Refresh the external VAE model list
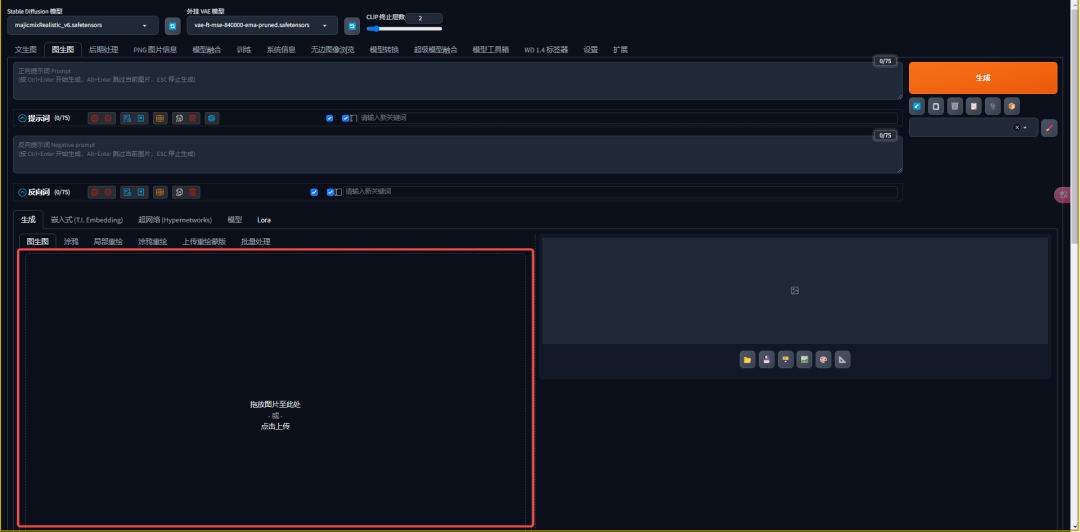The width and height of the screenshot is (1080, 532). coord(352,26)
